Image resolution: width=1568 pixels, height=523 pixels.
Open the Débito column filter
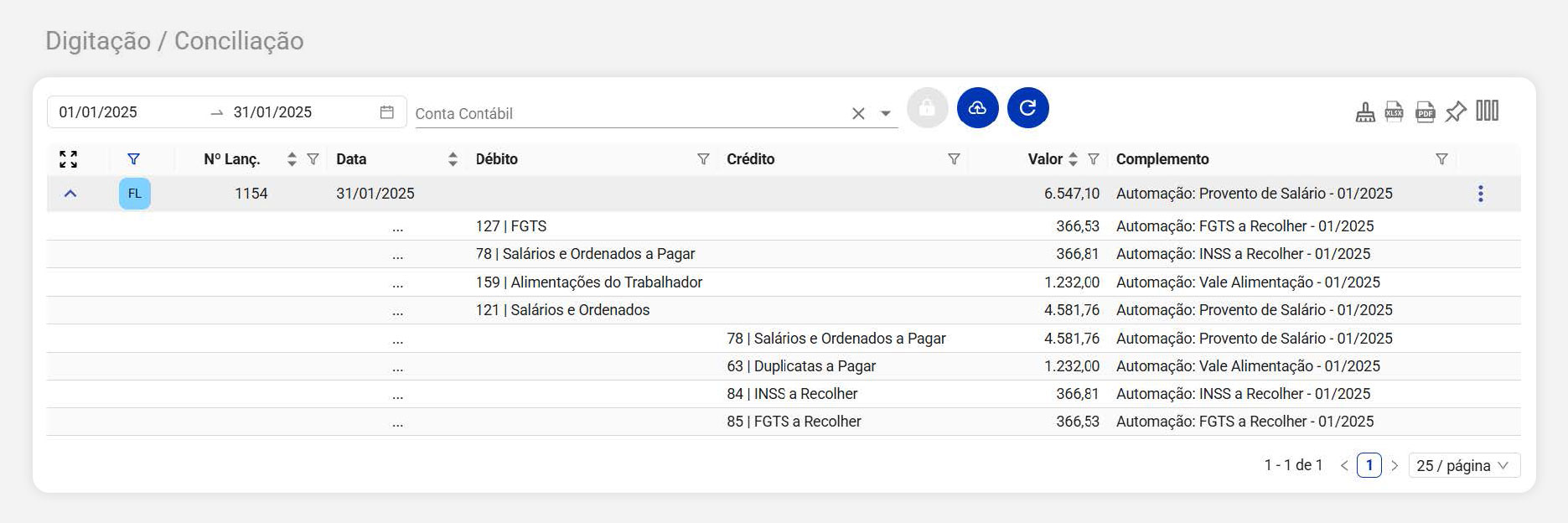pyautogui.click(x=703, y=159)
